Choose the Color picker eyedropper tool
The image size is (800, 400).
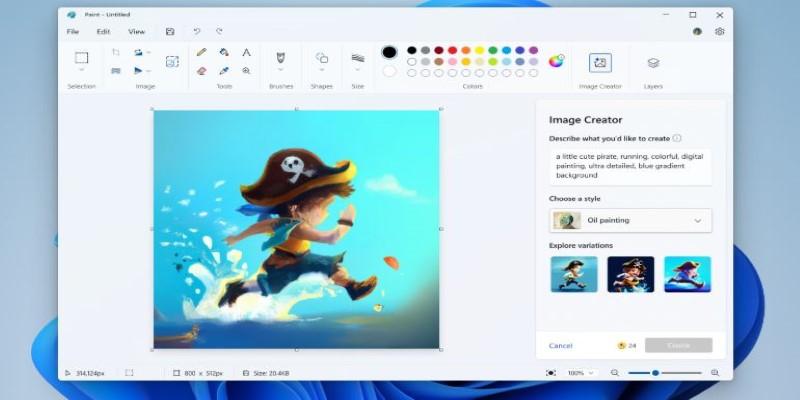pos(224,71)
